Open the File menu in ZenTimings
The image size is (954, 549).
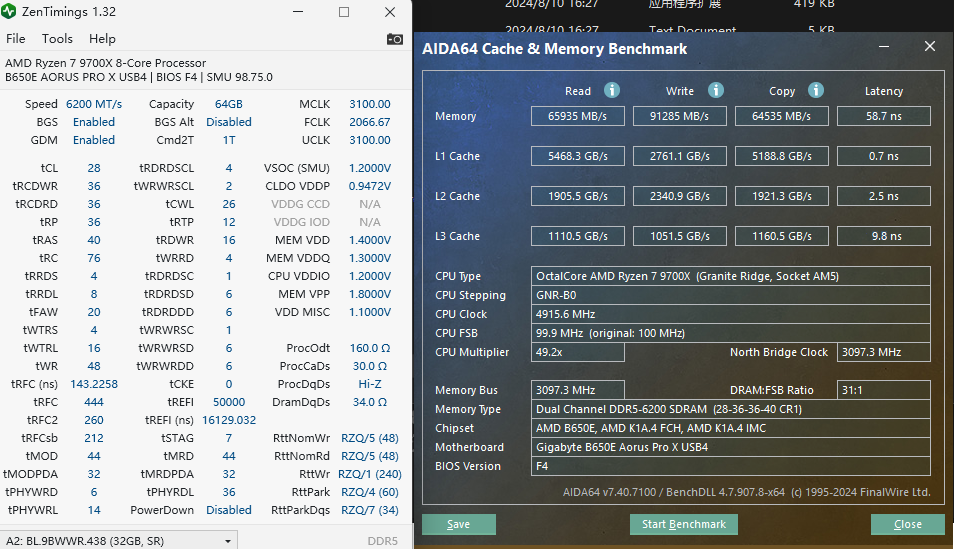pyautogui.click(x=16, y=39)
